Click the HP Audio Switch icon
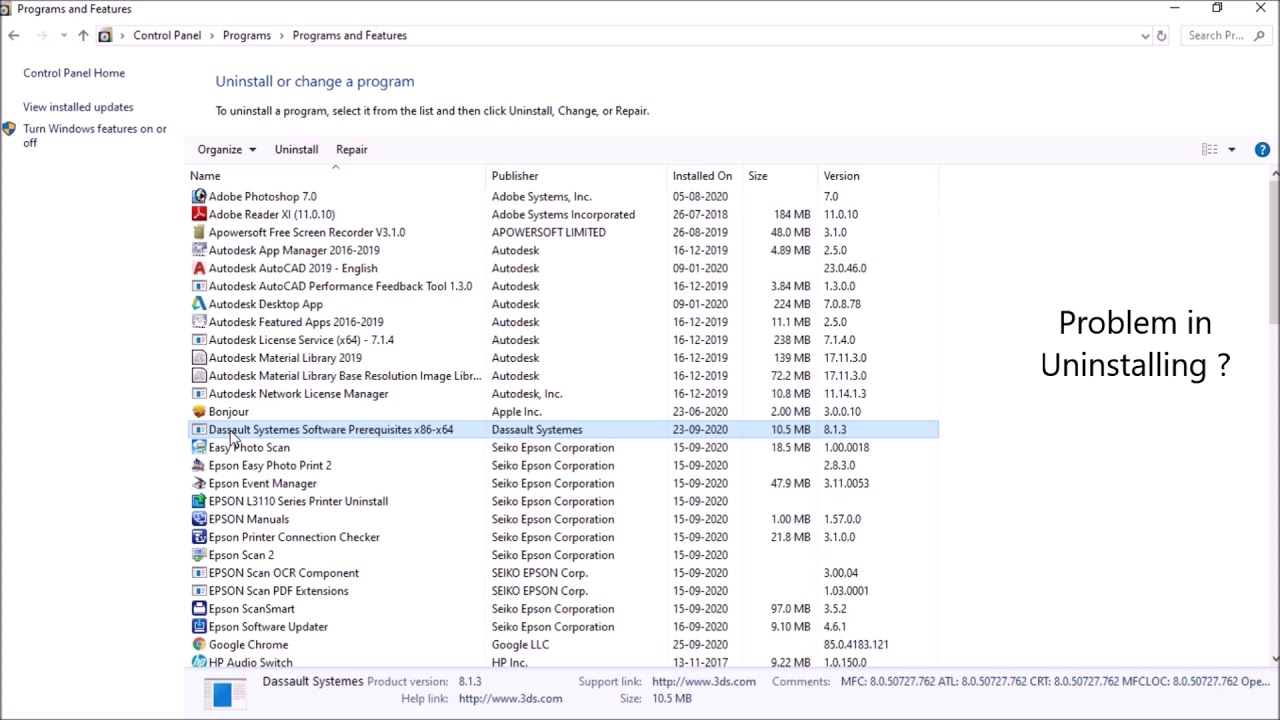This screenshot has width=1280, height=720. click(x=199, y=662)
